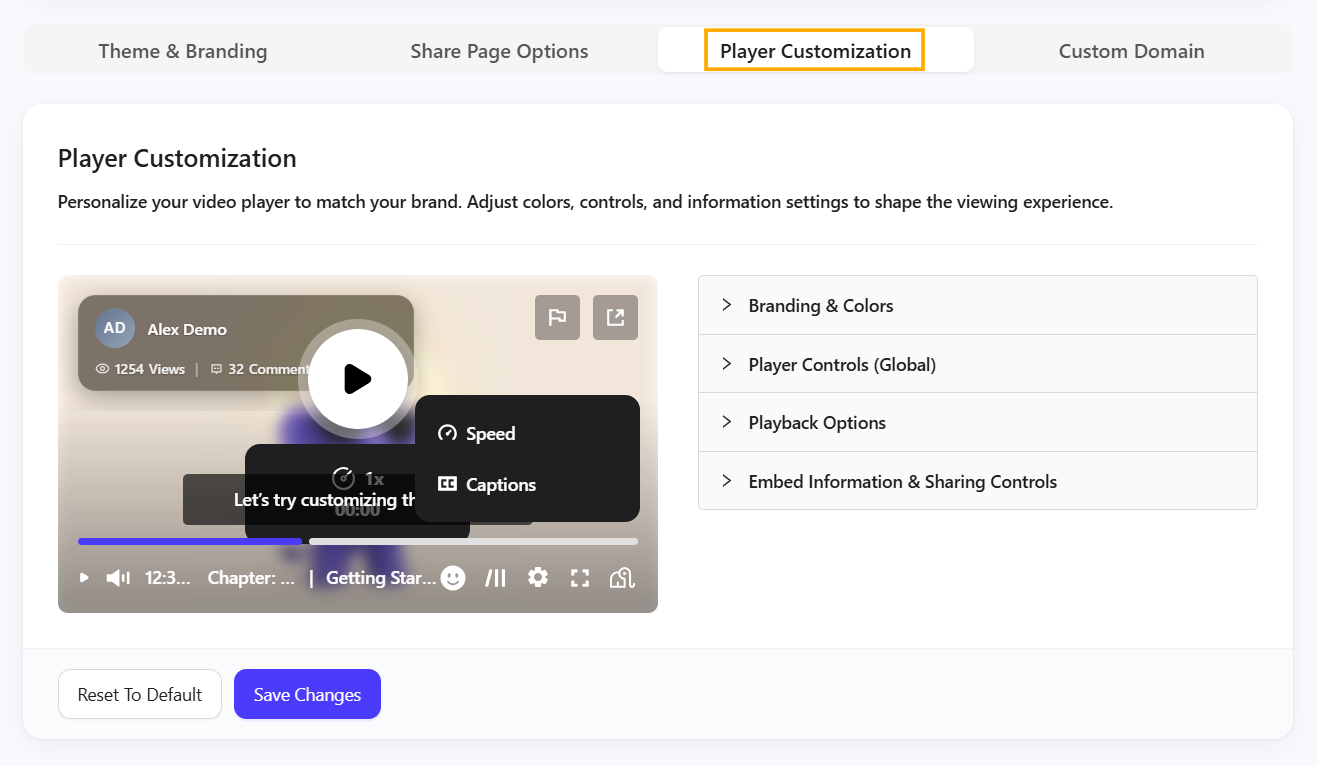This screenshot has height=766, width=1317.
Task: Select the Player Customization tab
Action: 815,50
